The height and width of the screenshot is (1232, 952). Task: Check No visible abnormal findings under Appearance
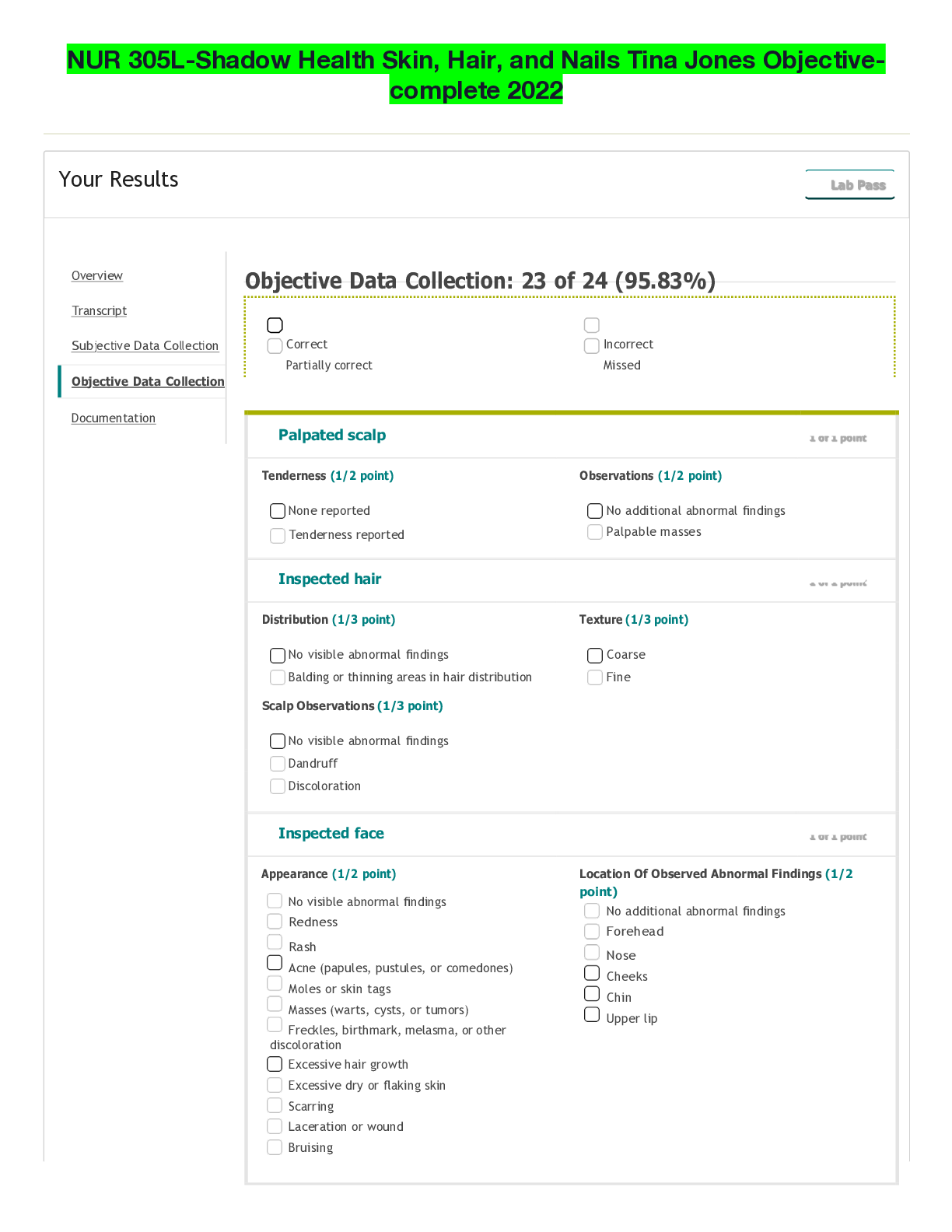[275, 901]
